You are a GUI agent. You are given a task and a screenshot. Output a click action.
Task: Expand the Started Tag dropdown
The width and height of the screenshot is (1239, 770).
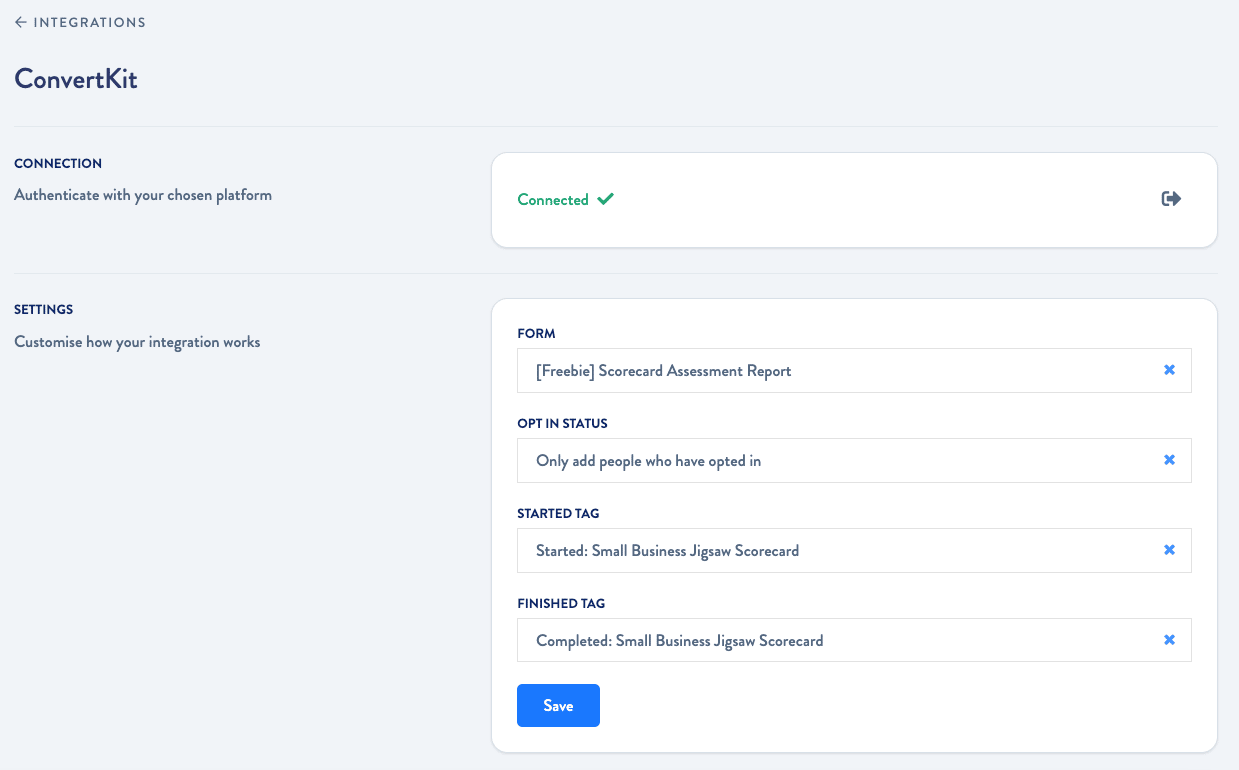tap(854, 550)
